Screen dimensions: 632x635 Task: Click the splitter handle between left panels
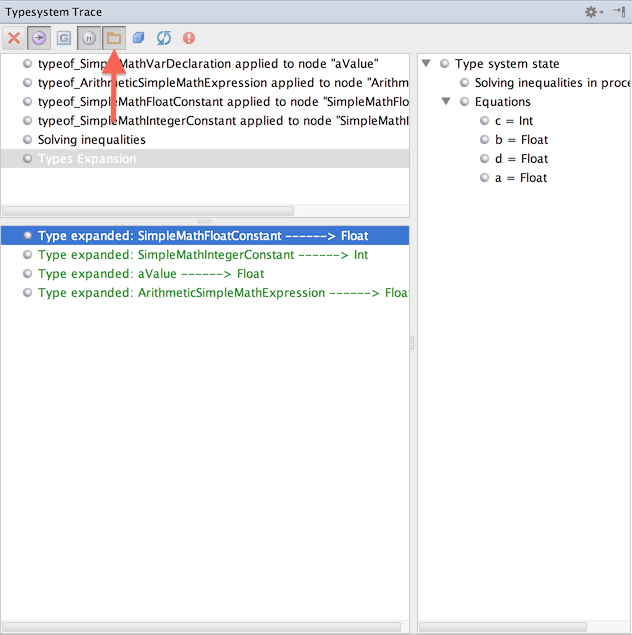pyautogui.click(x=204, y=221)
